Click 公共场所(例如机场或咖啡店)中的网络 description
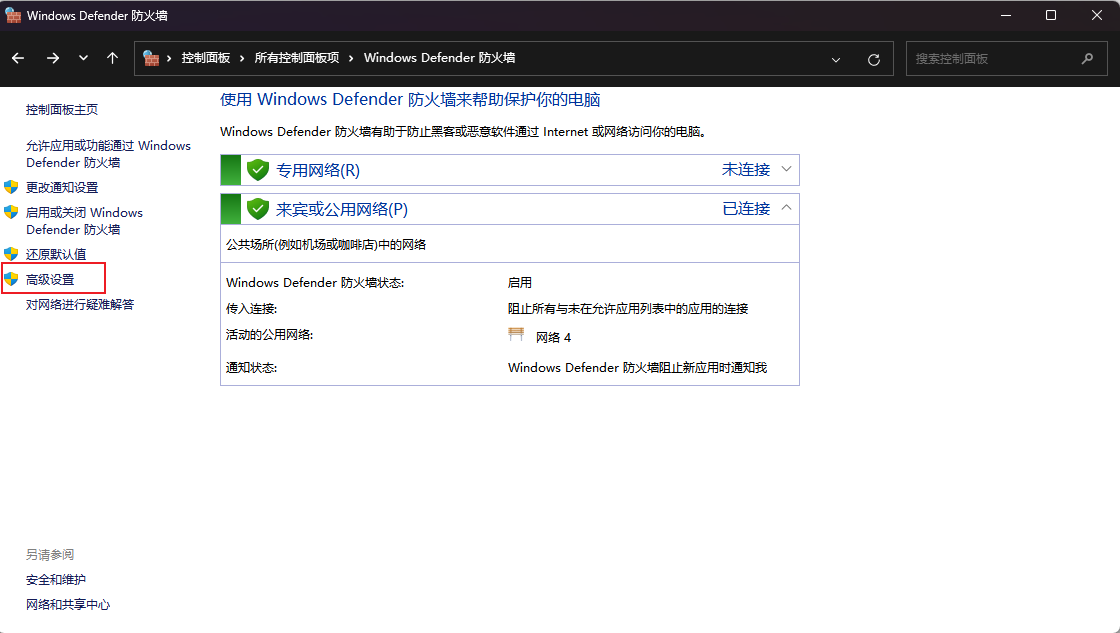 [326, 244]
